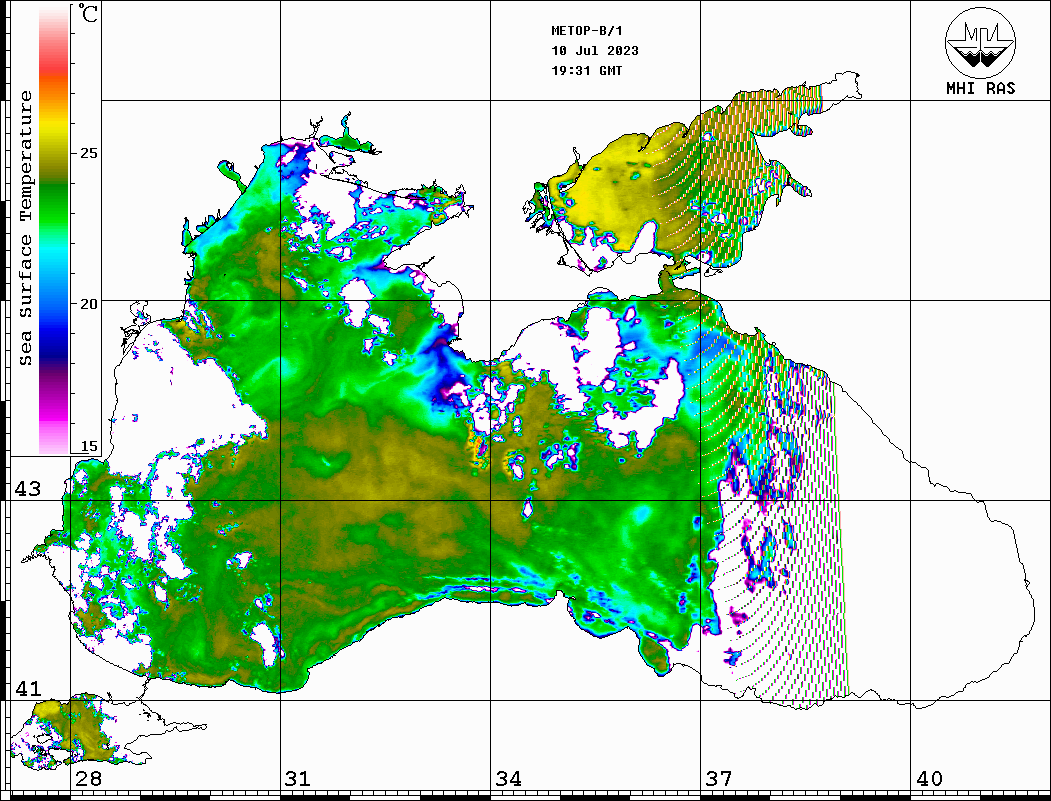Click longitude label "31"
Image resolution: width=1051 pixels, height=801 pixels.
[x=298, y=779]
